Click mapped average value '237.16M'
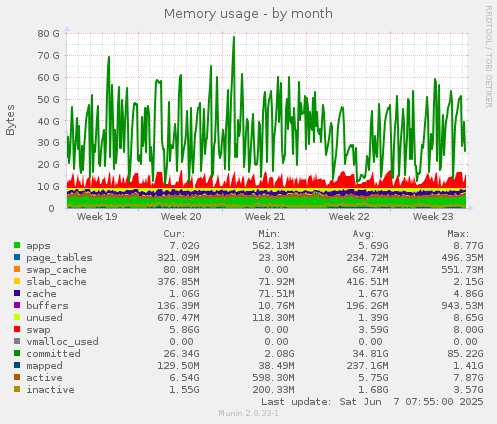497x424 pixels. [x=367, y=366]
